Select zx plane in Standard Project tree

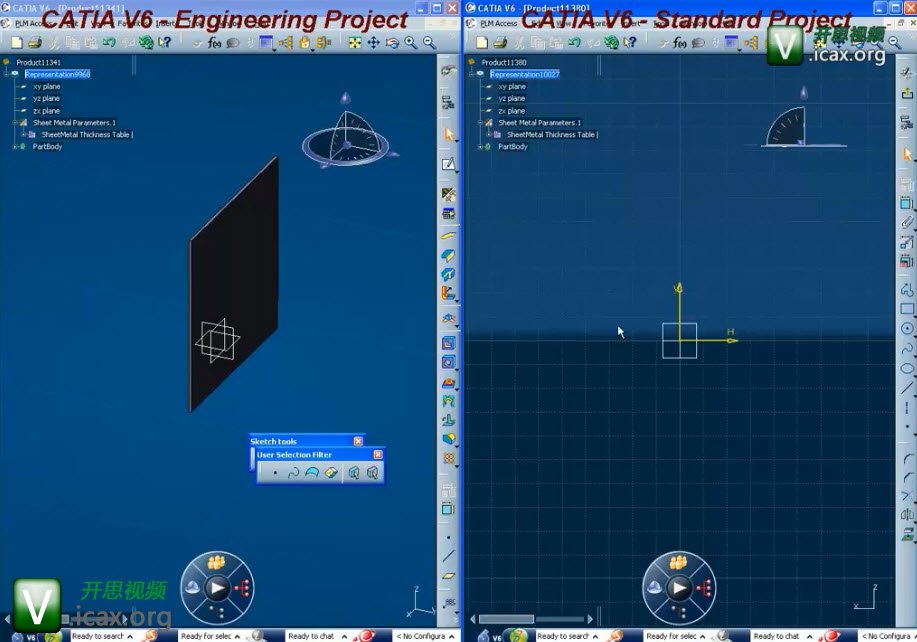512,111
